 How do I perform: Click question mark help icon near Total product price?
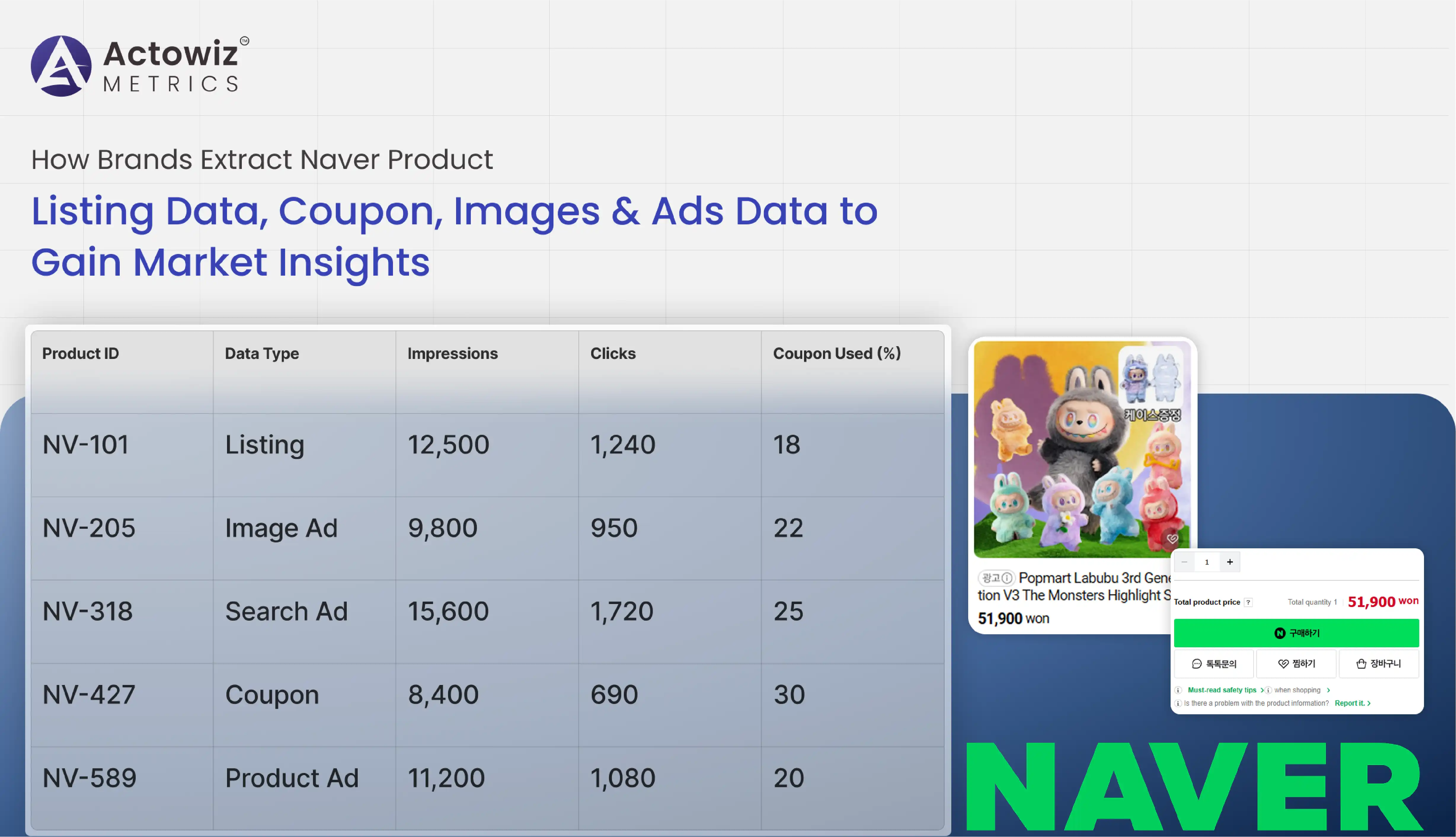click(x=1248, y=603)
